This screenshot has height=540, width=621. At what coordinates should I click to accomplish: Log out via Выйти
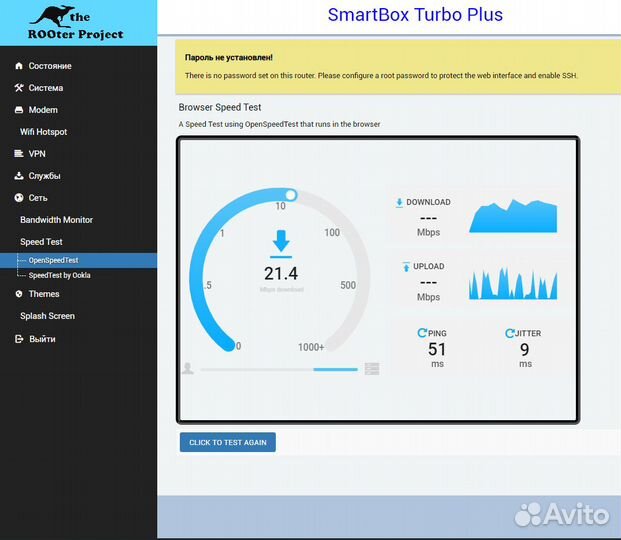coord(42,339)
